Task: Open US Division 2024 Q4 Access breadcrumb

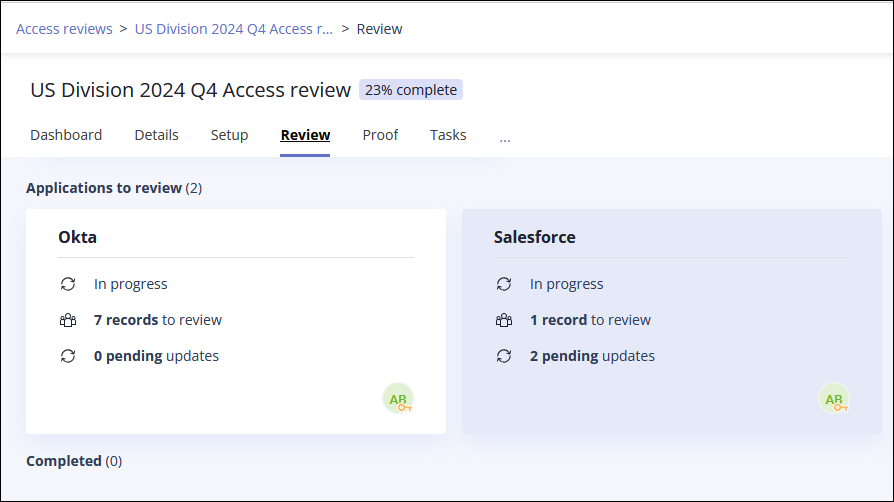Action: (234, 29)
